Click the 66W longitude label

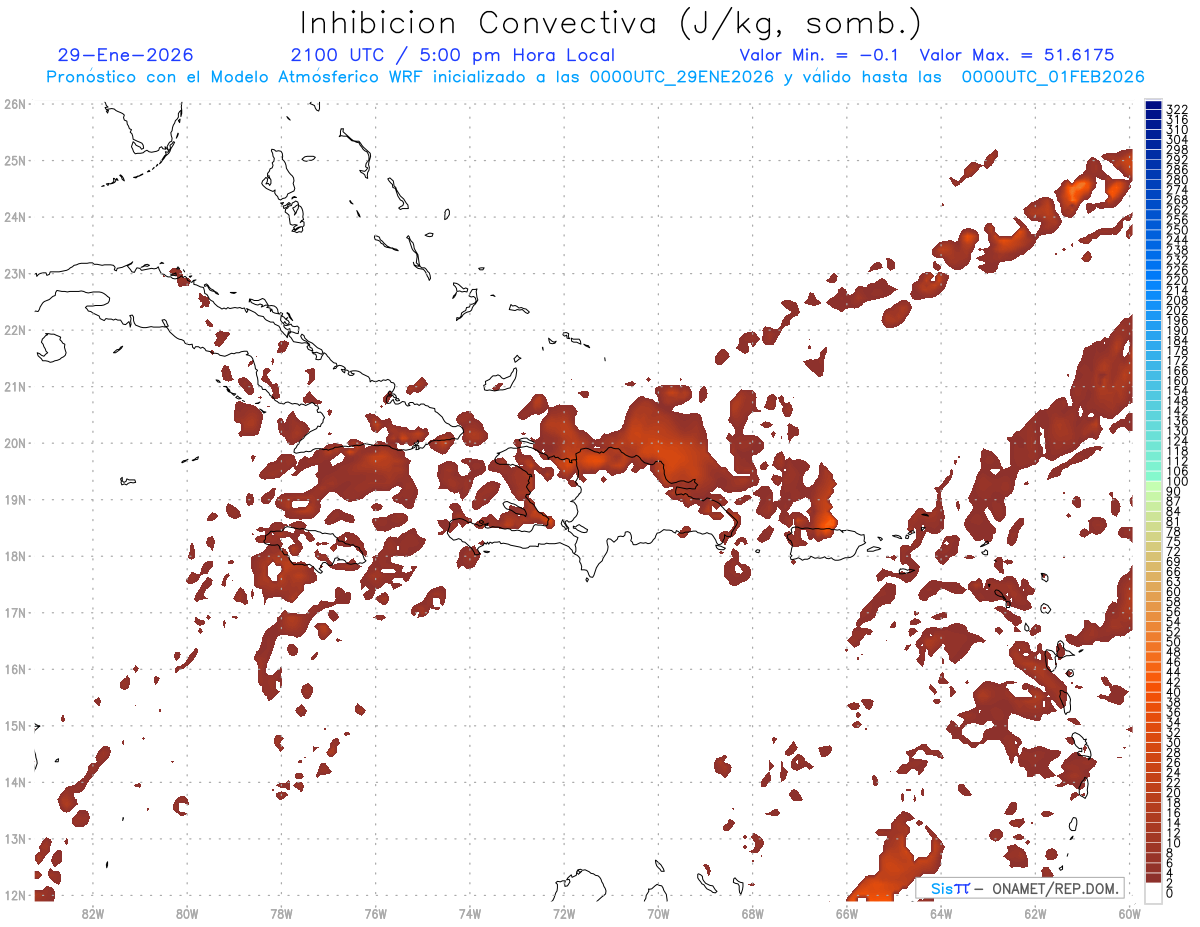(x=846, y=913)
